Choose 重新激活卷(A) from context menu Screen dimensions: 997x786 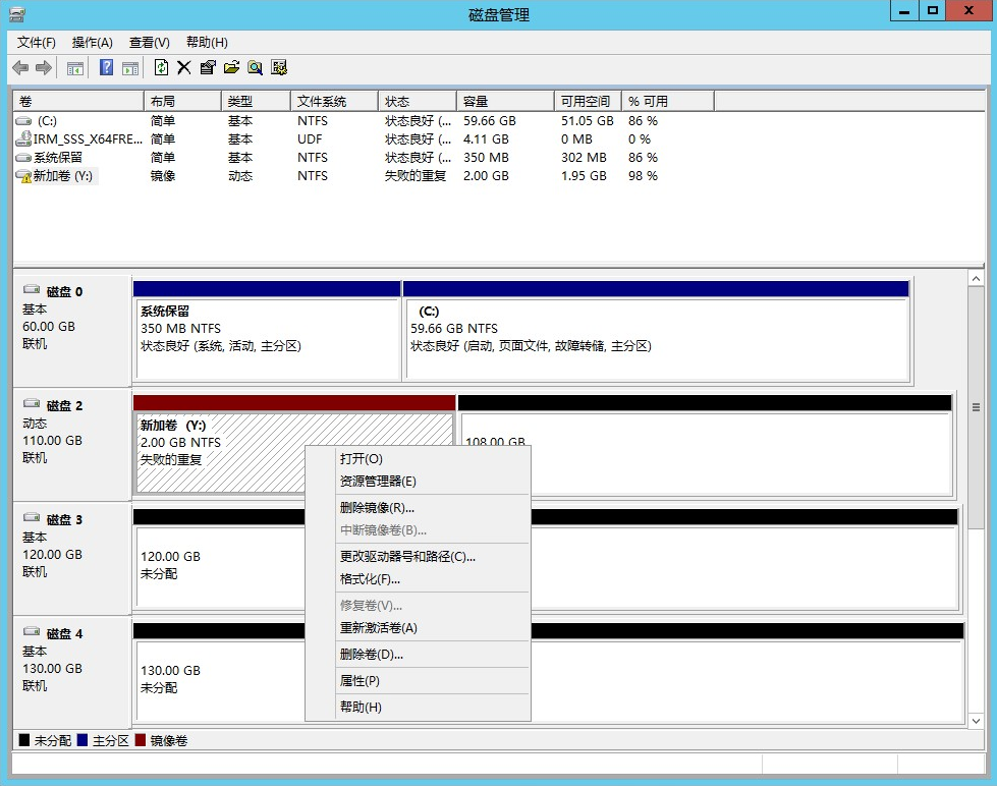(418, 628)
